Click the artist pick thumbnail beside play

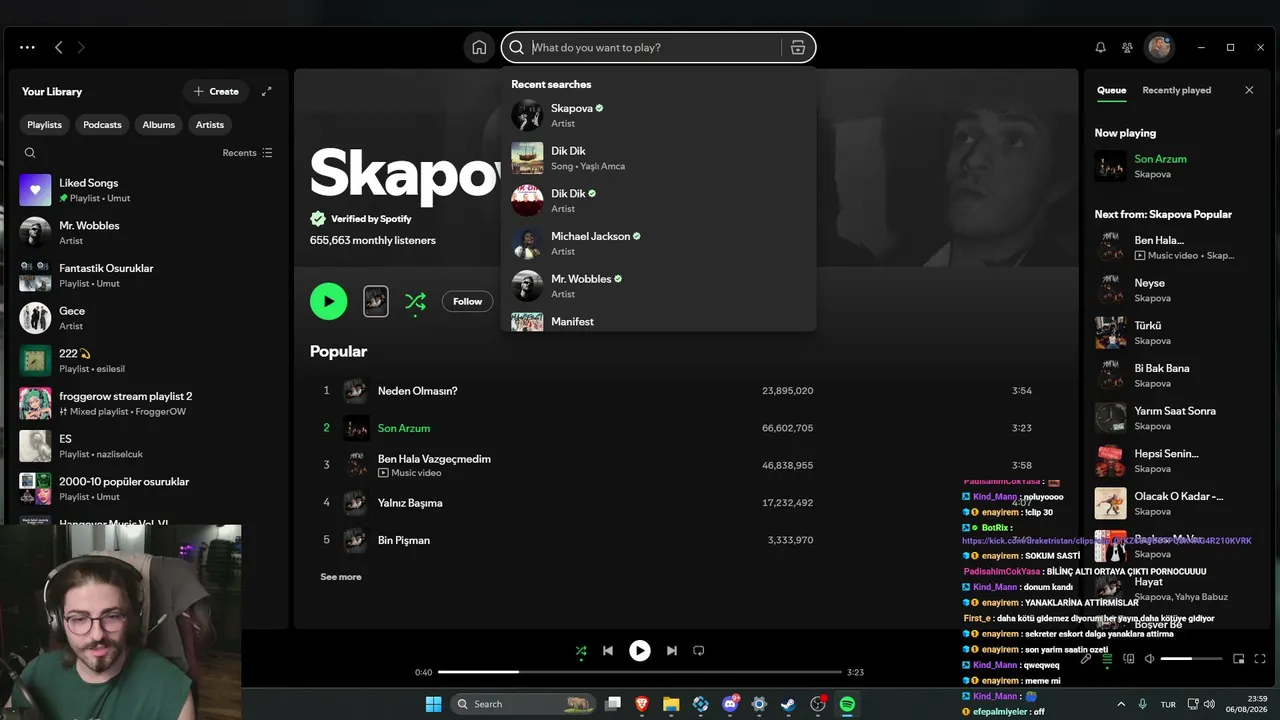[x=376, y=301]
